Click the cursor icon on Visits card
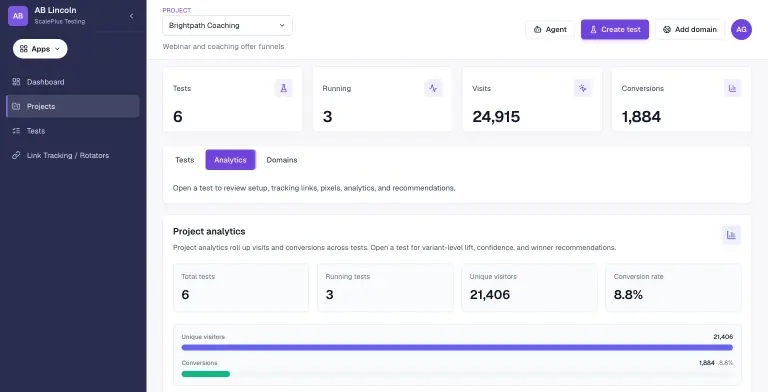768x392 pixels. pos(583,88)
